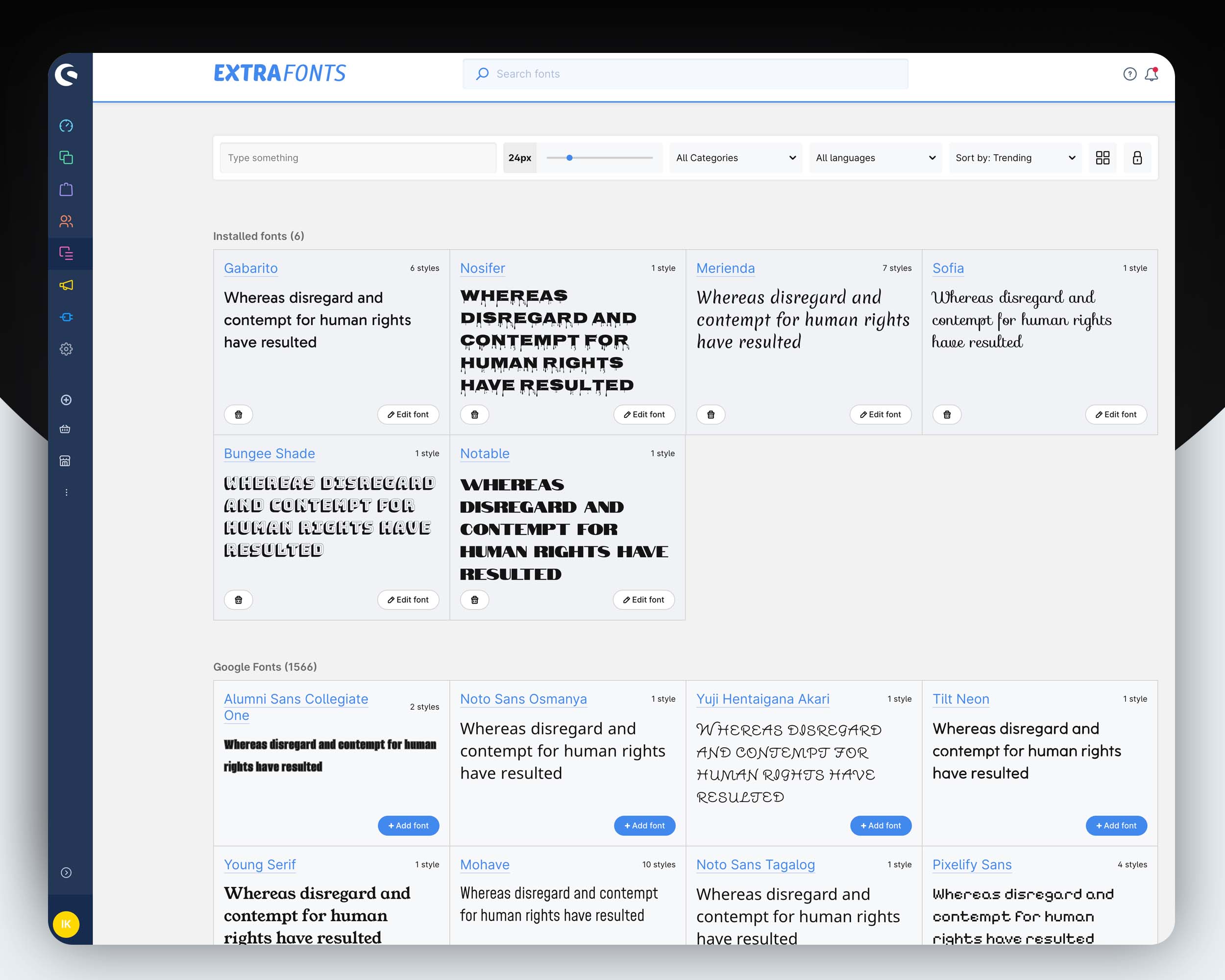Edit the Sofia font

pos(1116,415)
